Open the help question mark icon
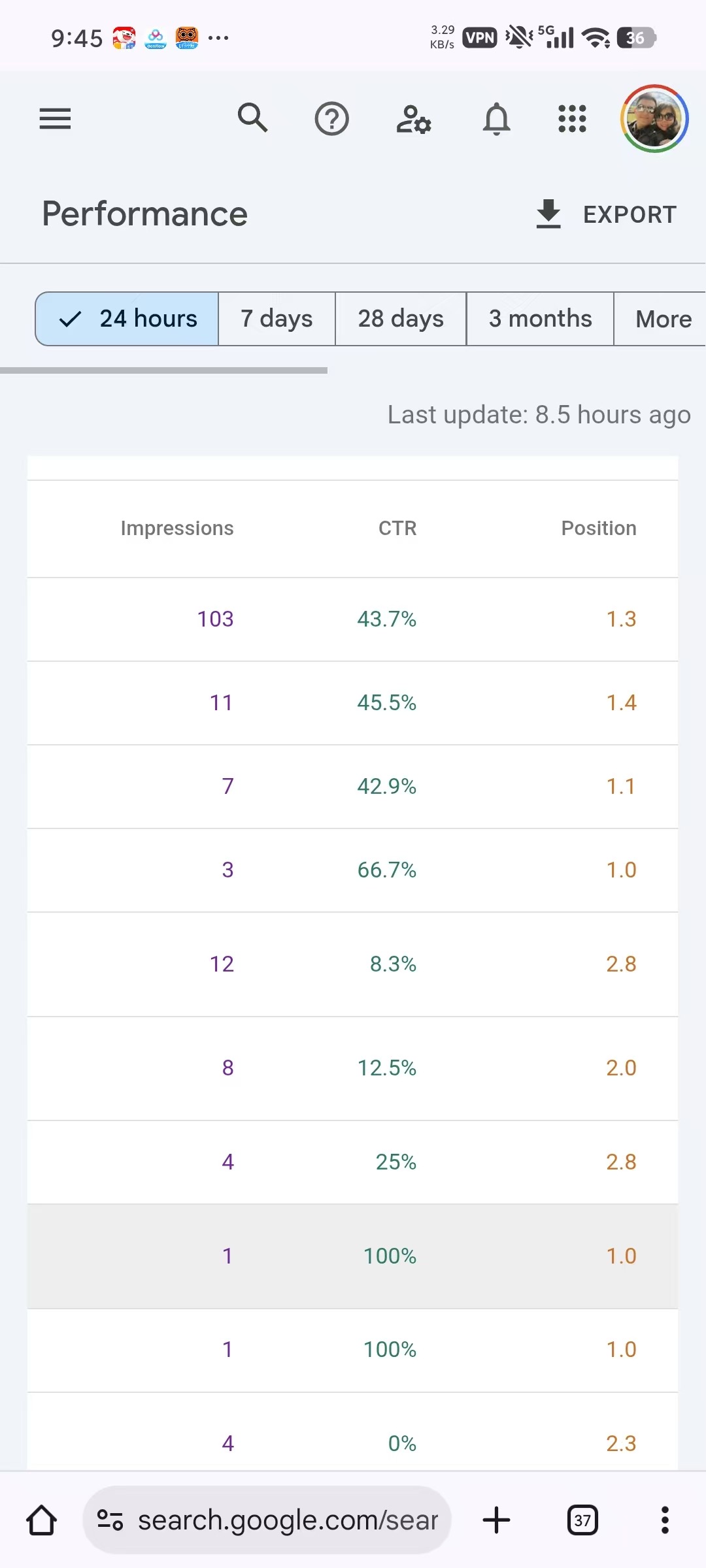706x1568 pixels. point(332,119)
